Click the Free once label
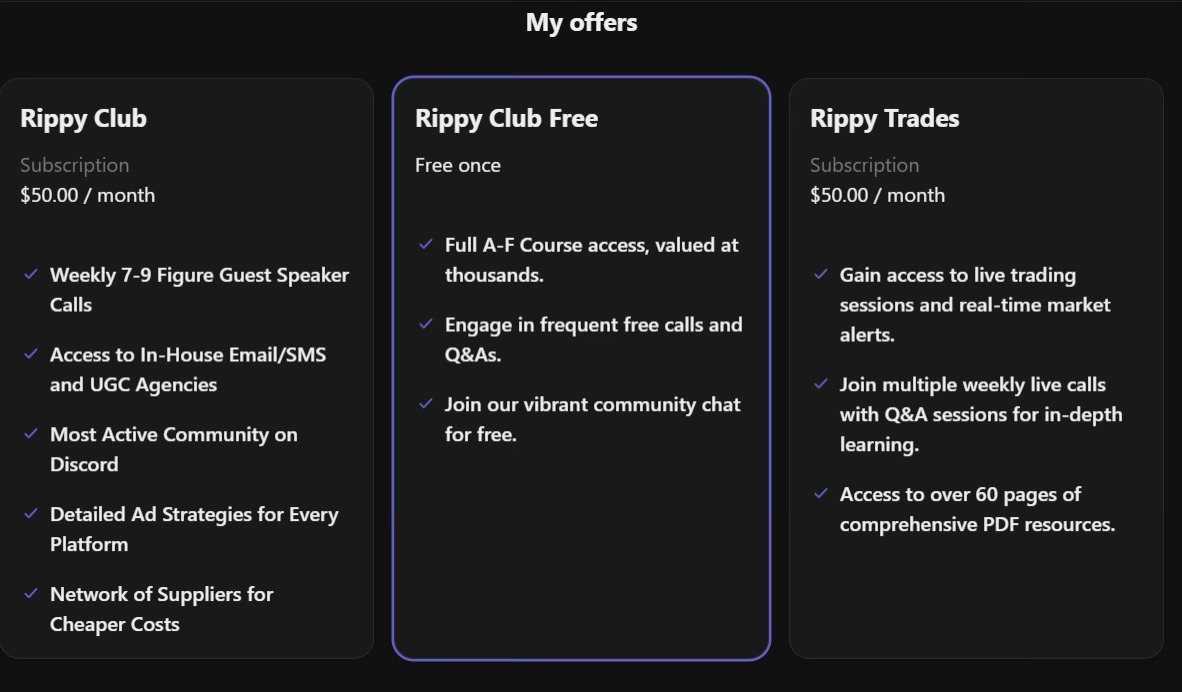The image size is (1182, 692). pos(458,165)
